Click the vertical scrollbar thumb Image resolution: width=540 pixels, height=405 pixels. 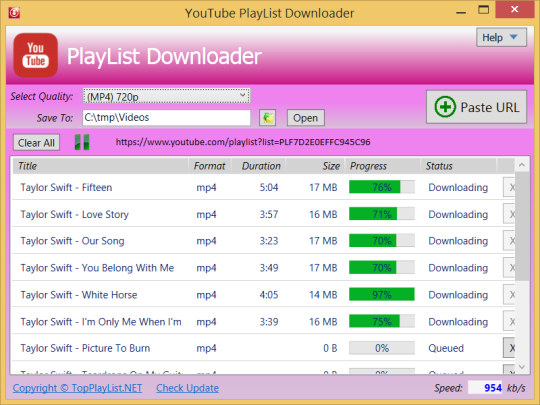pyautogui.click(x=522, y=226)
